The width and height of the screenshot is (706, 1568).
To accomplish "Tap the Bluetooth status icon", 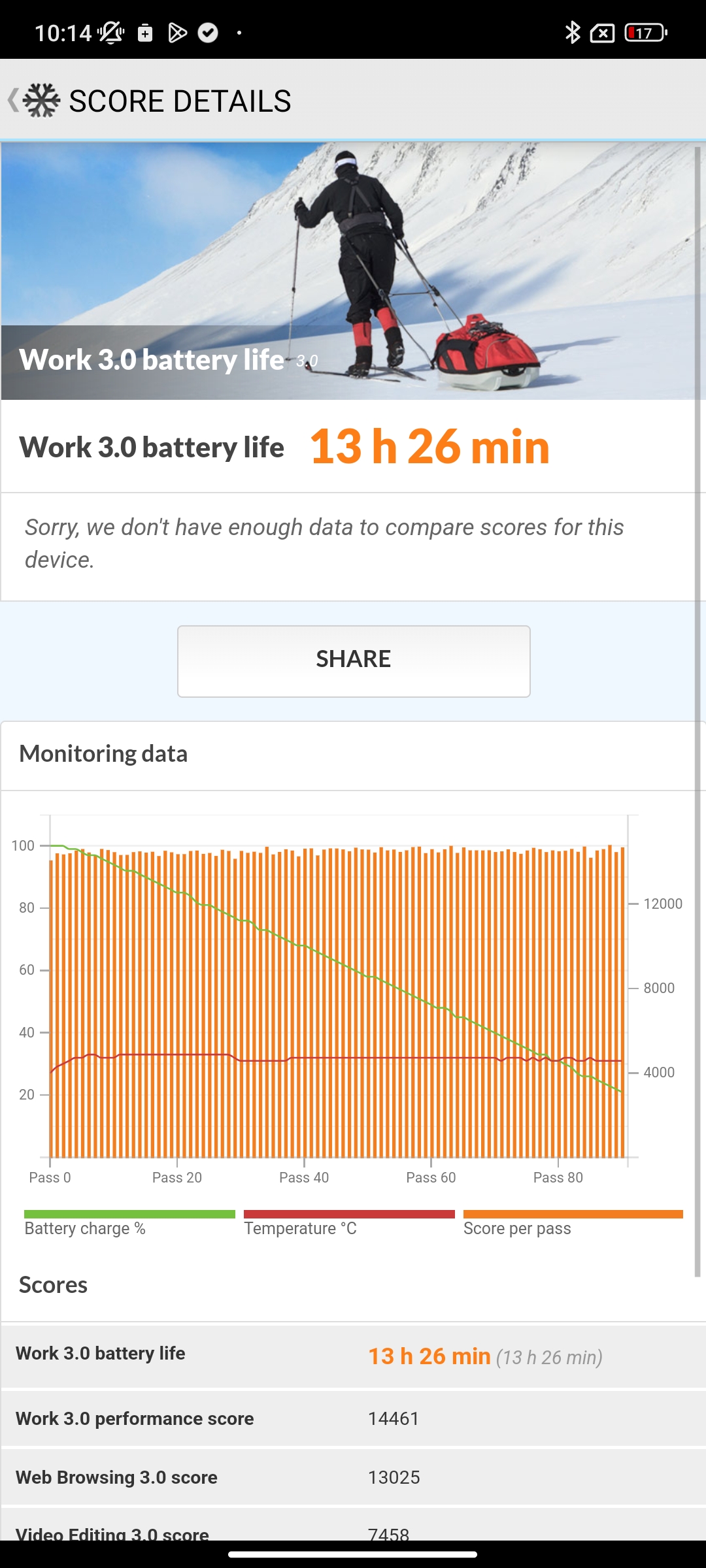I will pos(573,33).
